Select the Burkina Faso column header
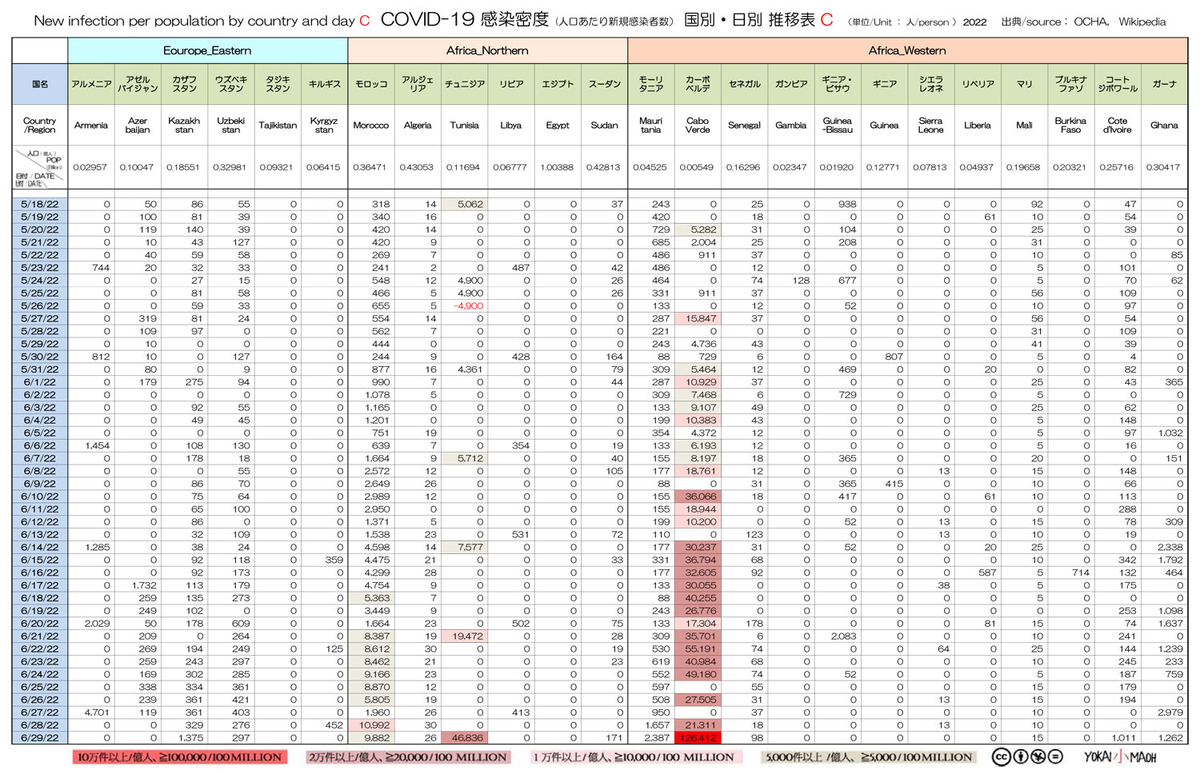 point(1071,126)
